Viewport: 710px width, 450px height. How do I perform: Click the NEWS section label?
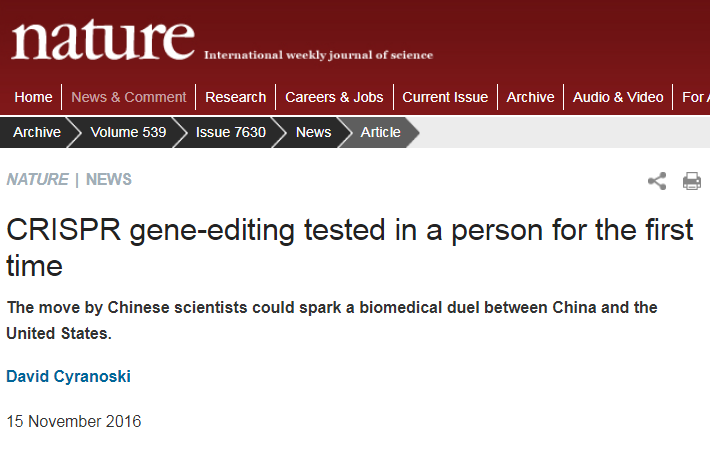click(109, 179)
